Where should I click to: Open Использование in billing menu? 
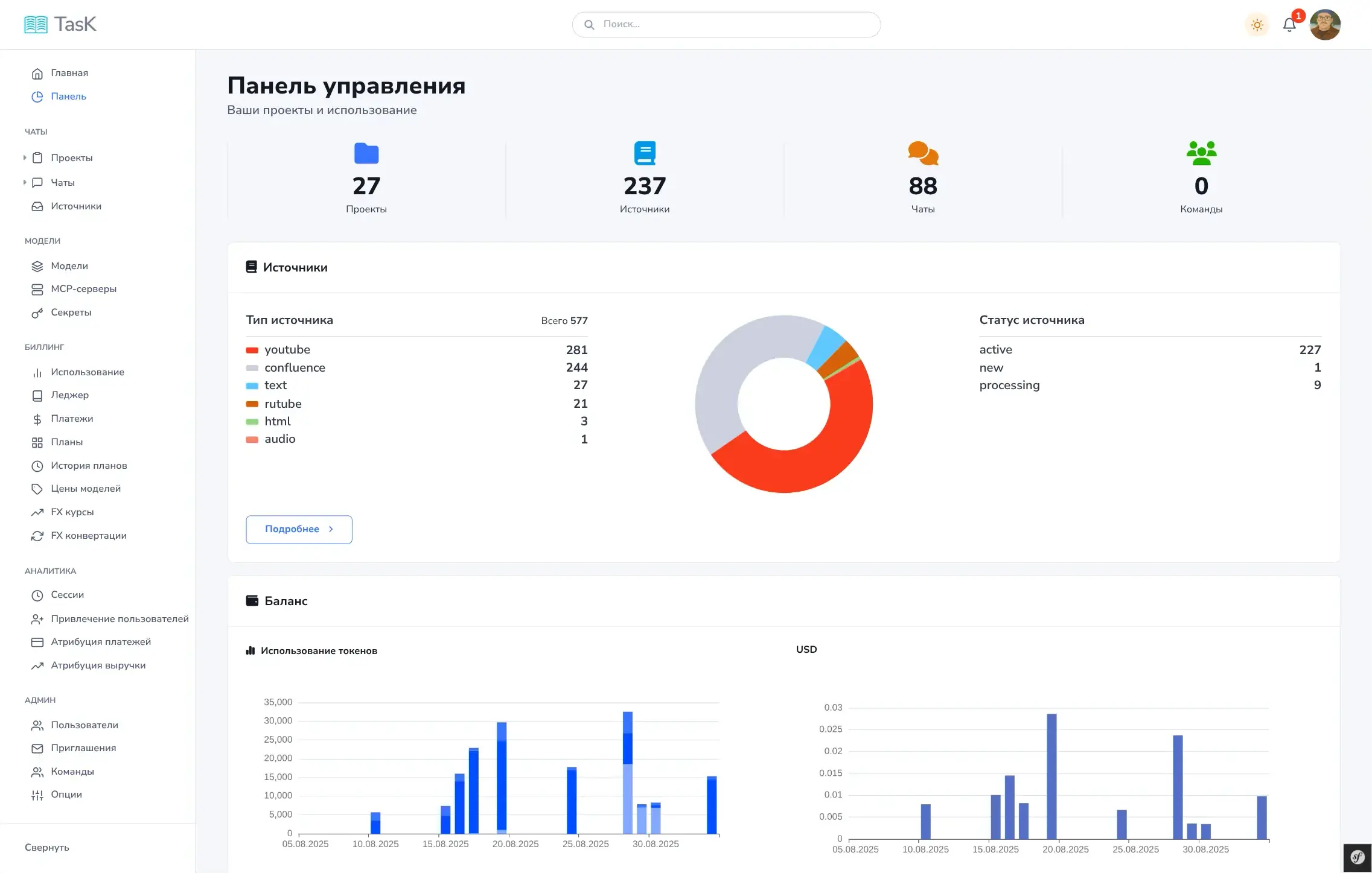[87, 372]
